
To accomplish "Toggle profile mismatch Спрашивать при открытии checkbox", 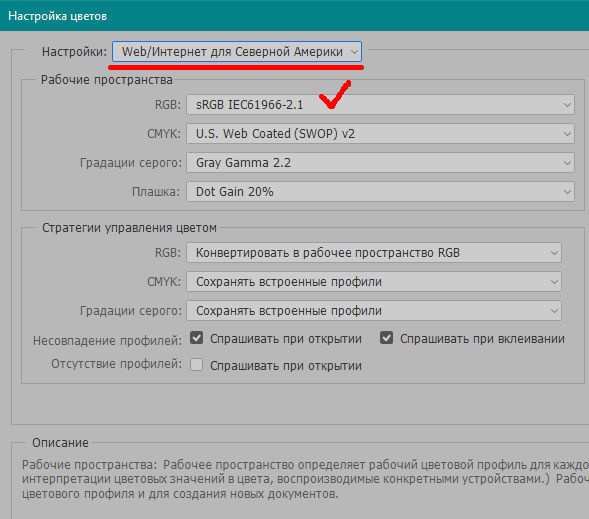I will (196, 338).
